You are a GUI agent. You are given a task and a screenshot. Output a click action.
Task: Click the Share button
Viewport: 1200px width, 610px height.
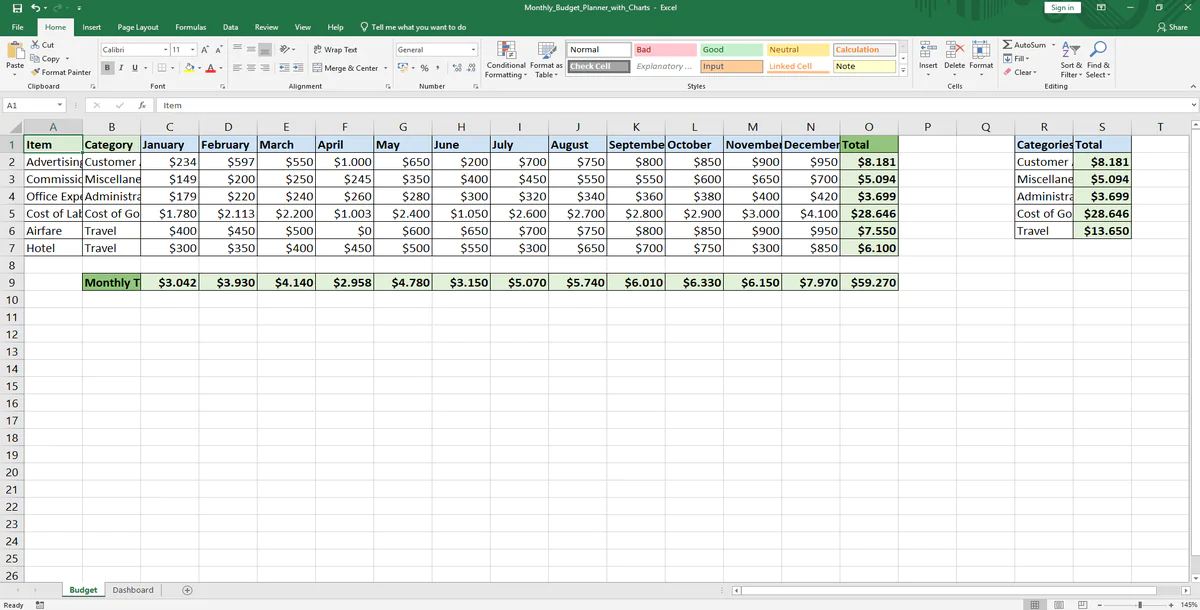coord(1171,27)
